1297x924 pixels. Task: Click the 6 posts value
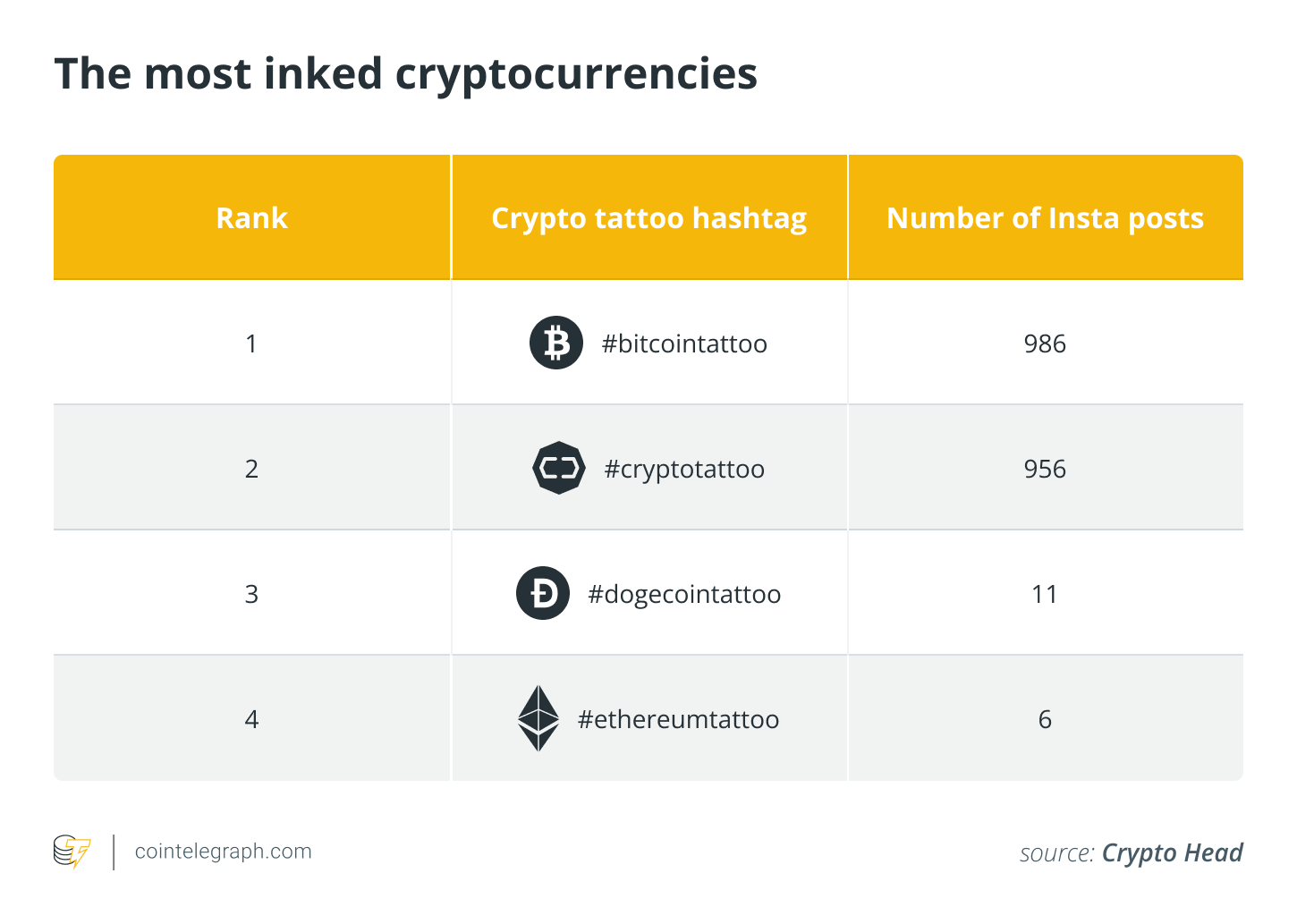tap(1045, 720)
